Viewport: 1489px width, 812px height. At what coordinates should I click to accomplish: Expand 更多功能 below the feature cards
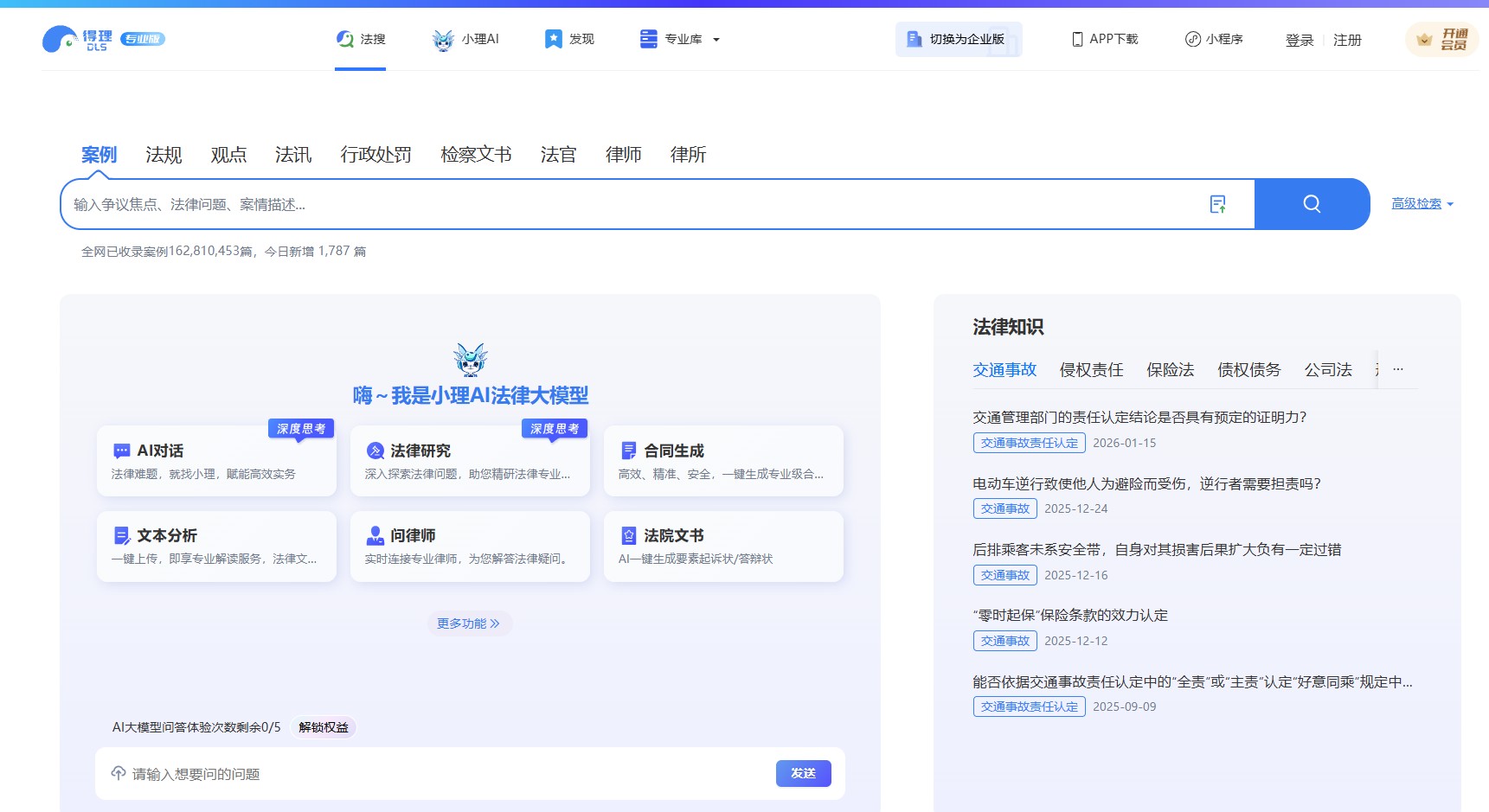tap(469, 623)
